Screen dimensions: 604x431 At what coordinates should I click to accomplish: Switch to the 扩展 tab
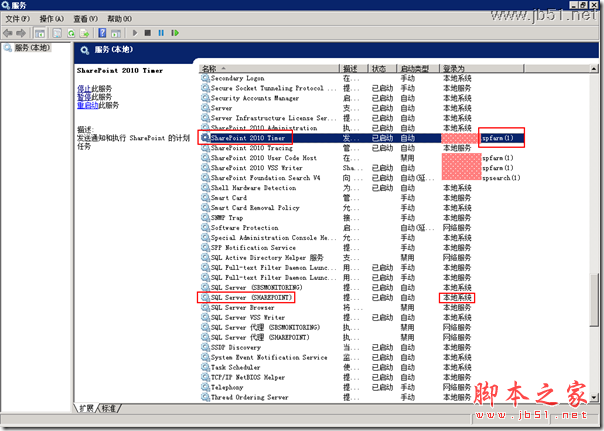pos(86,408)
